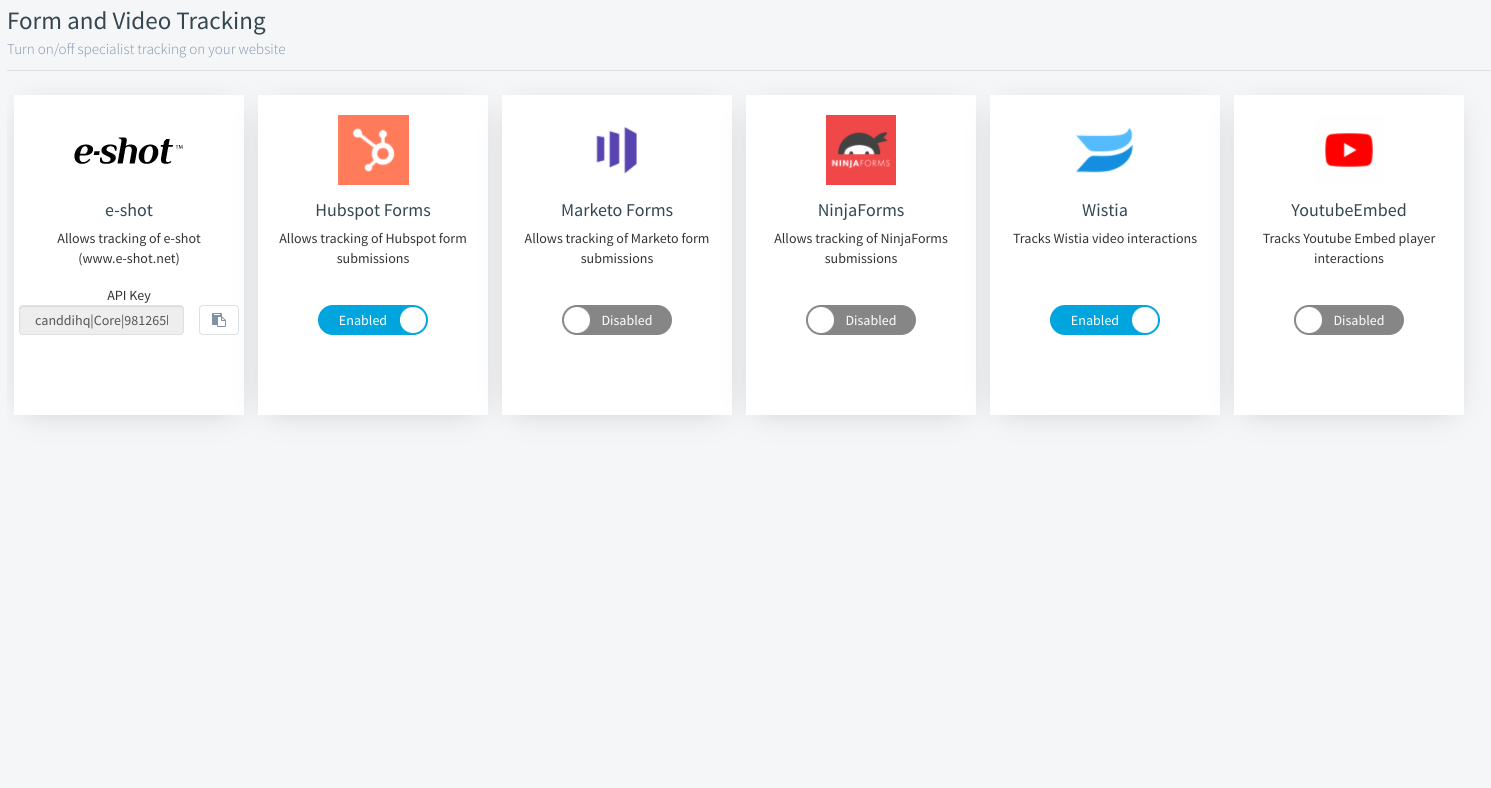Click 'Tracks Wistia video interactions' description

(1105, 238)
